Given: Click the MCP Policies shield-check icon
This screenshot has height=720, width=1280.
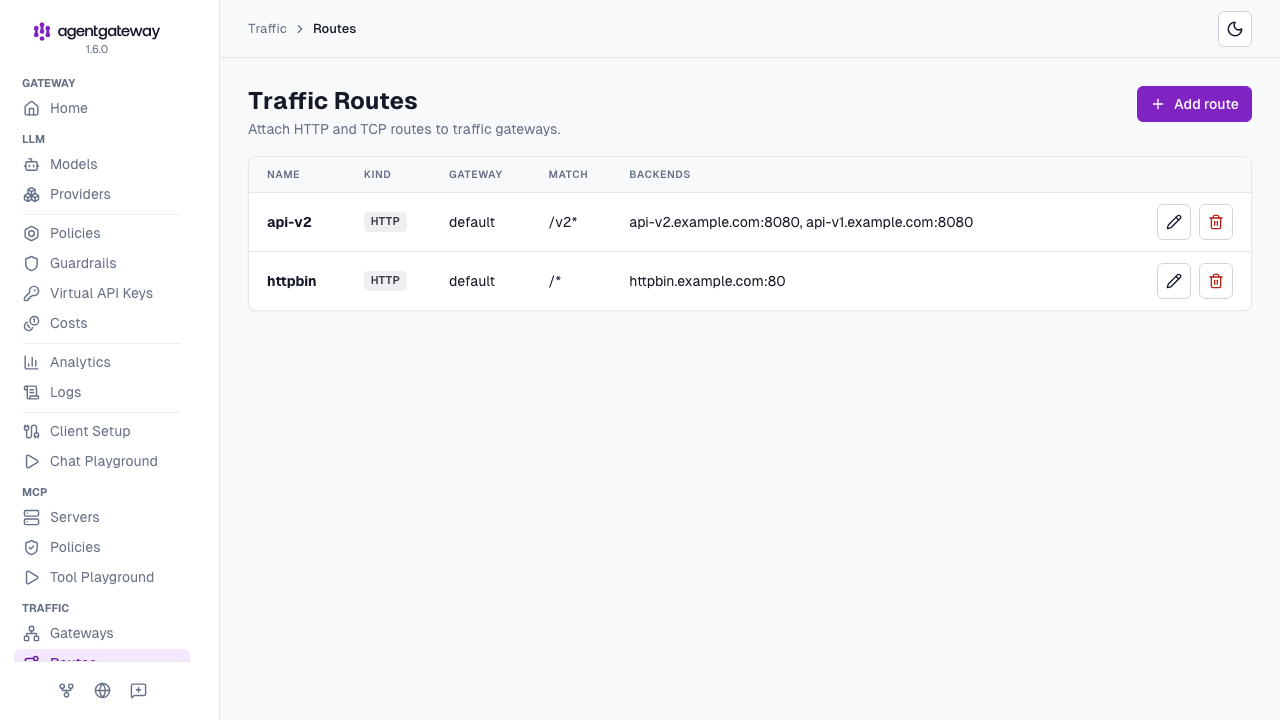Looking at the screenshot, I should click(32, 547).
